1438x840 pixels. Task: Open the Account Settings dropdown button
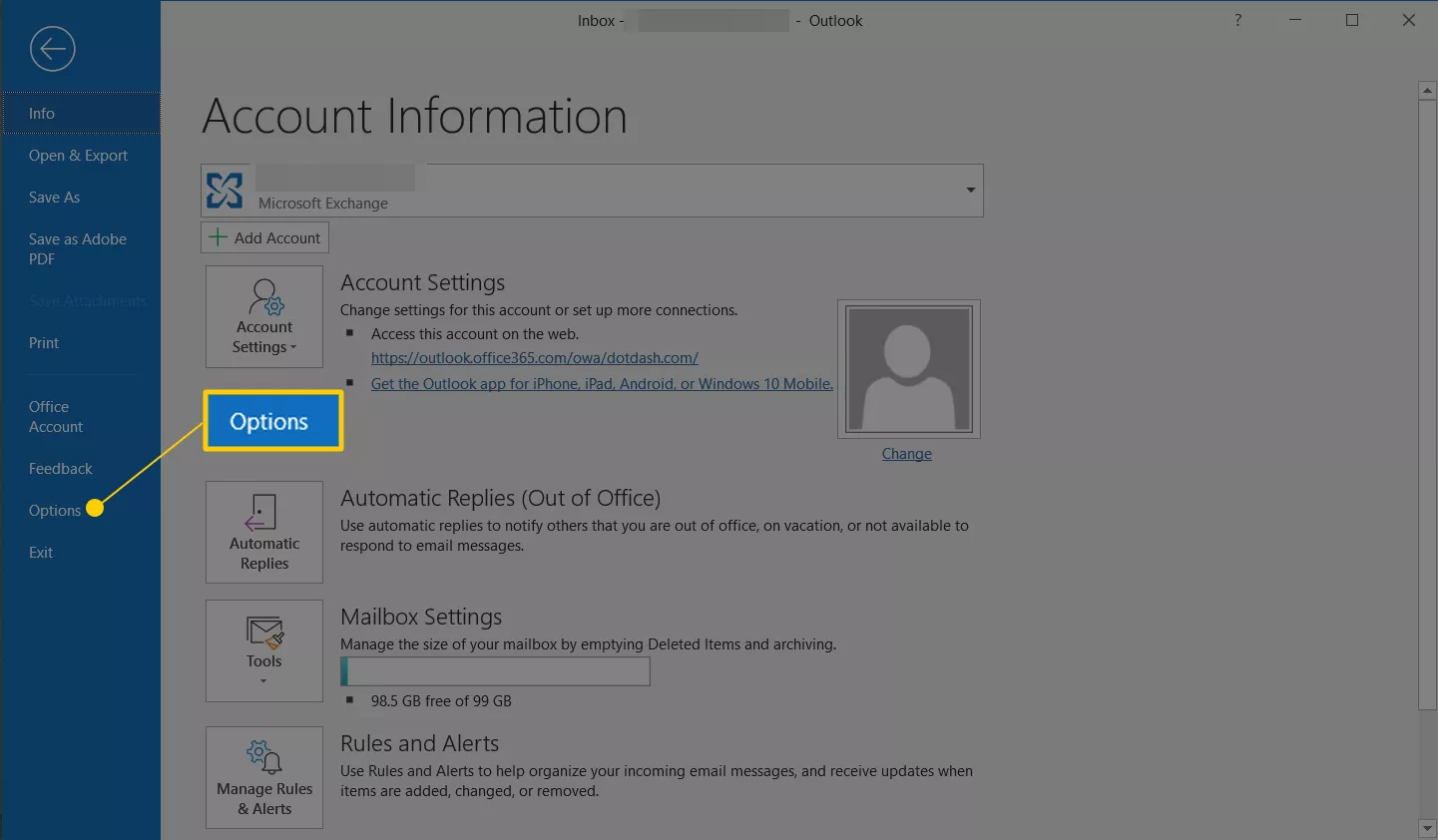(x=264, y=316)
